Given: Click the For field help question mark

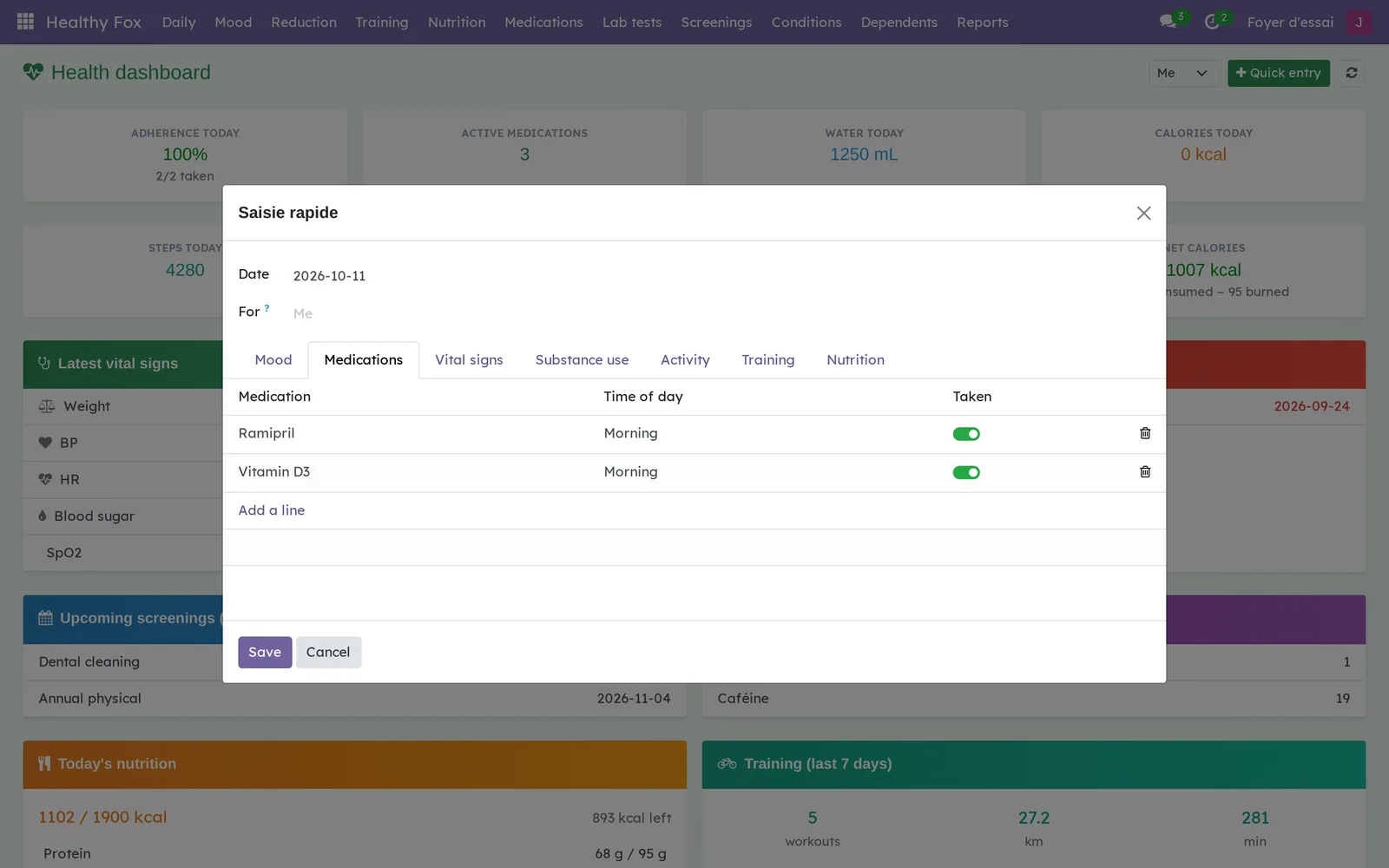Looking at the screenshot, I should (267, 307).
